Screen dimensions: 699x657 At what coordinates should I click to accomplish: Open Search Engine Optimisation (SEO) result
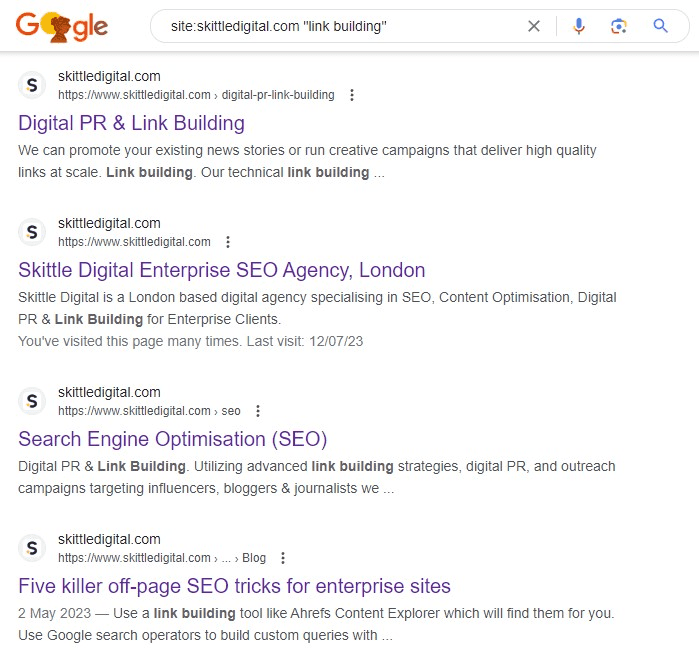pos(173,439)
